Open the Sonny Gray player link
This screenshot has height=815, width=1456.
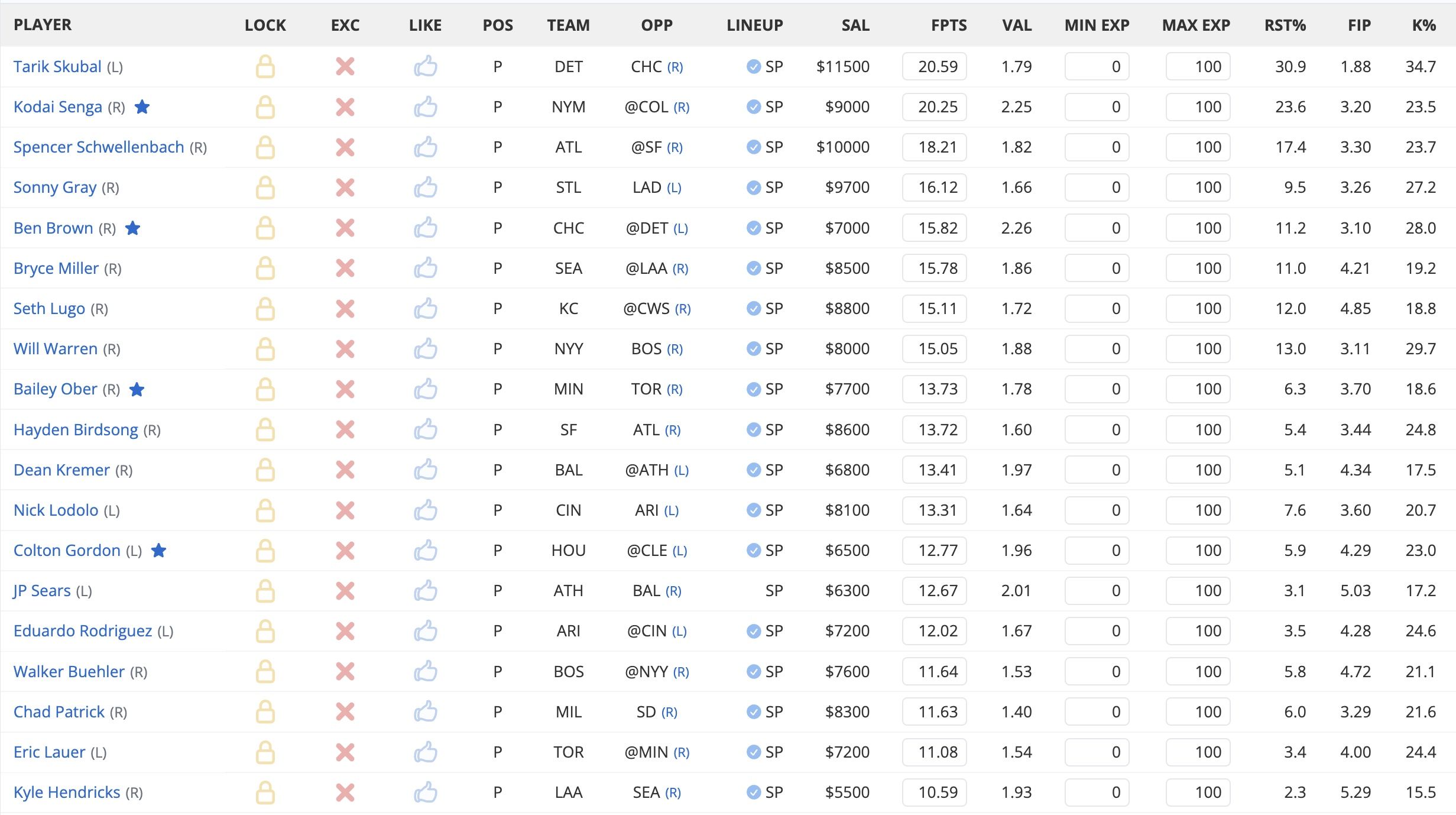55,187
